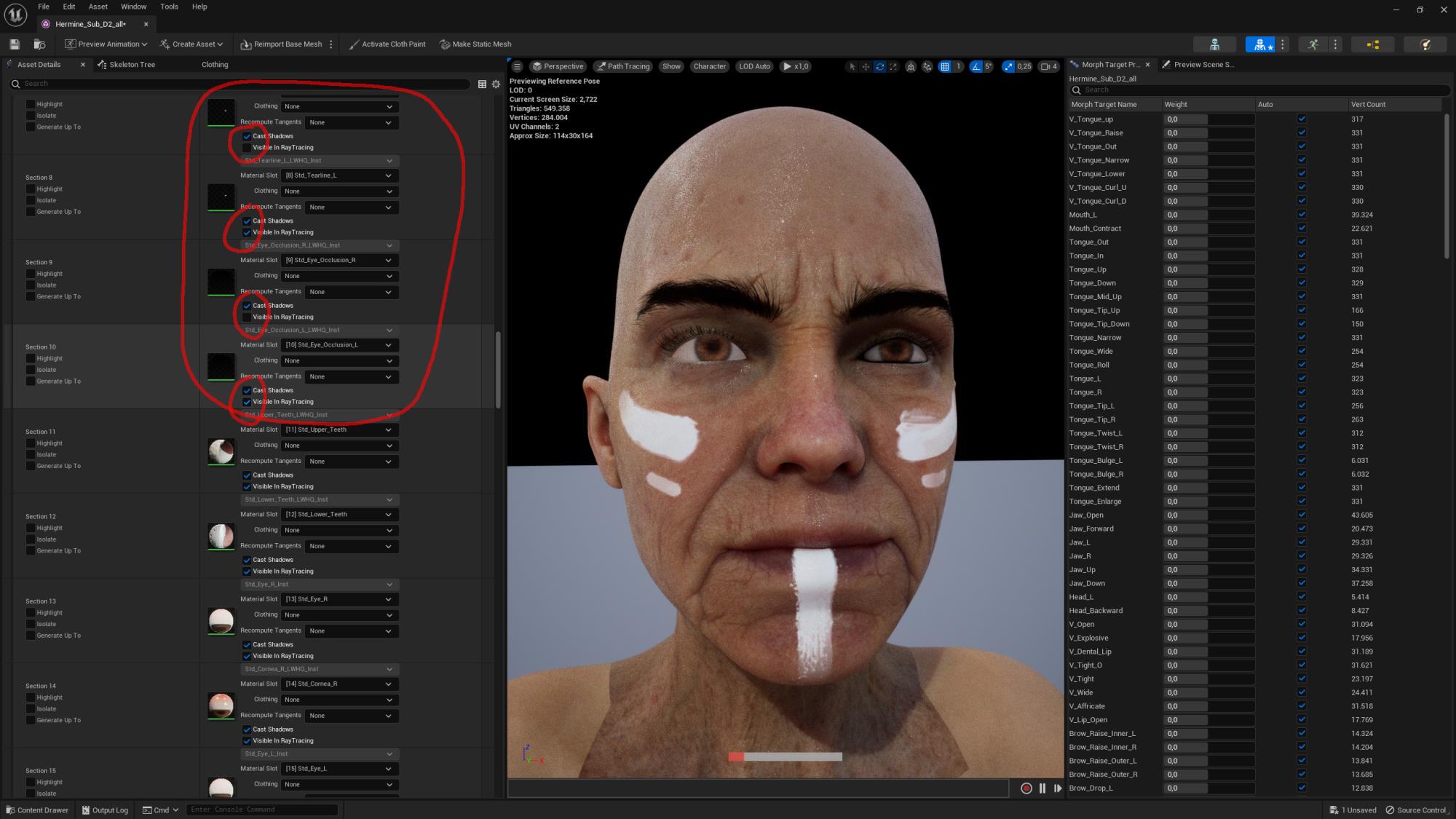This screenshot has height=819, width=1456.
Task: Toggle Auto checkbox for Jaw_Open morph
Action: pyautogui.click(x=1302, y=515)
